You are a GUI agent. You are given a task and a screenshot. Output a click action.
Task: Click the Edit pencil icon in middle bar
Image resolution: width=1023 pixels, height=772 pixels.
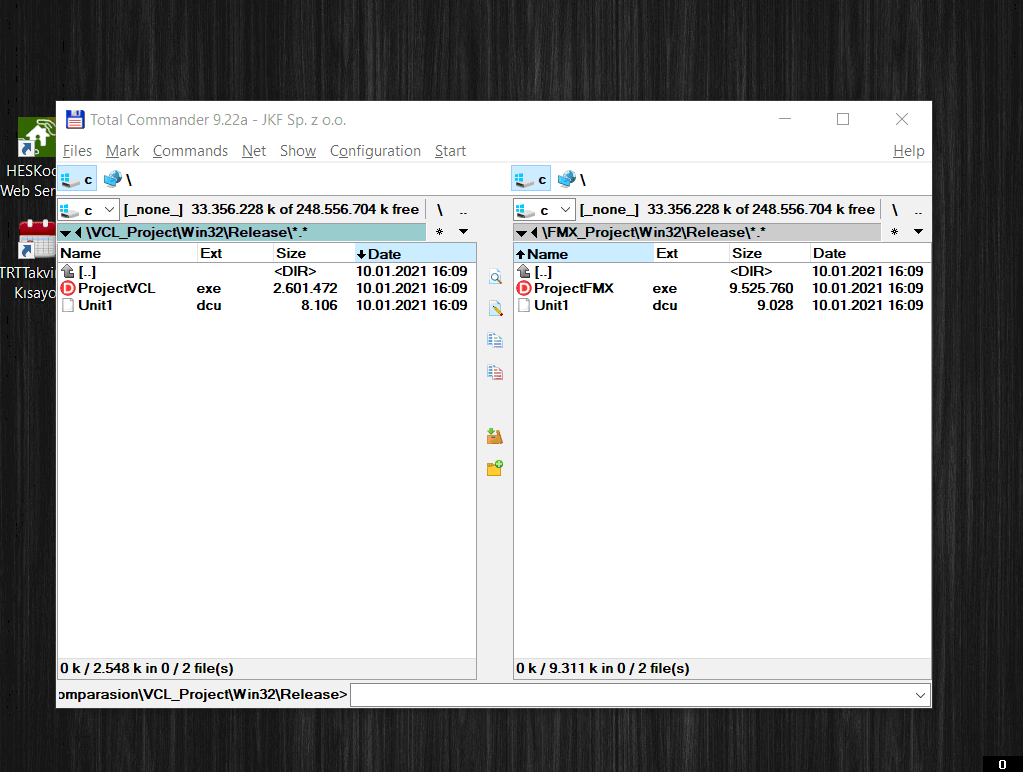pos(495,309)
